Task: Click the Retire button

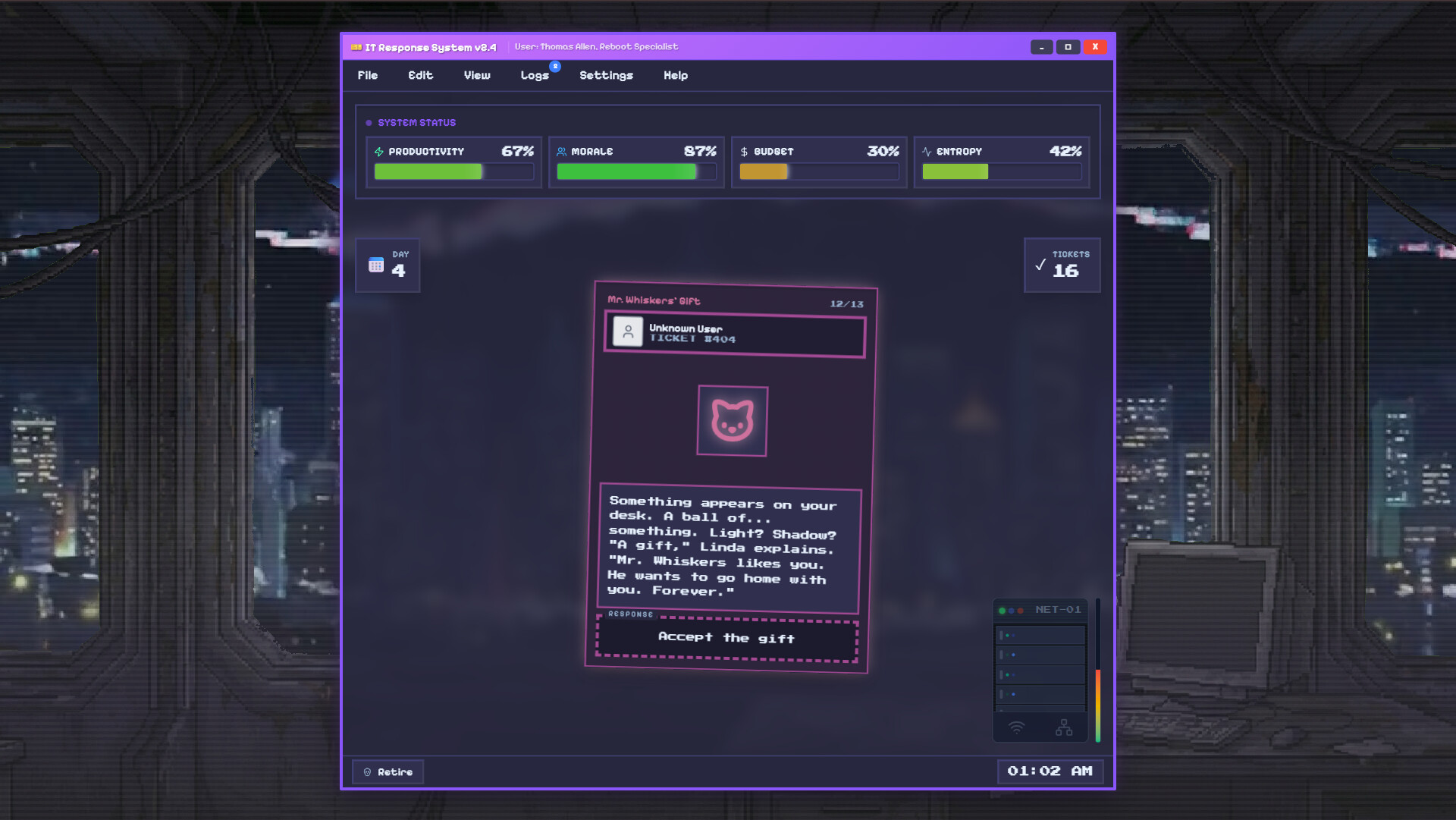Action: [388, 771]
